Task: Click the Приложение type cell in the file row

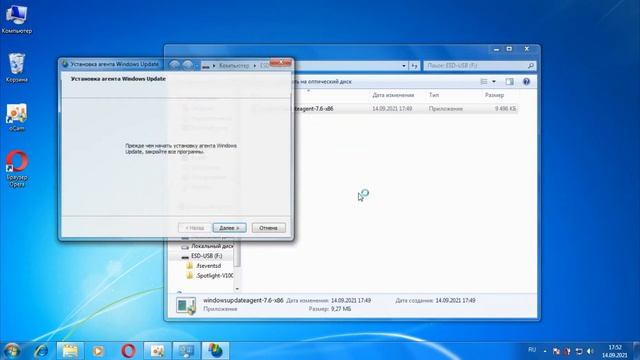Action: [445, 109]
